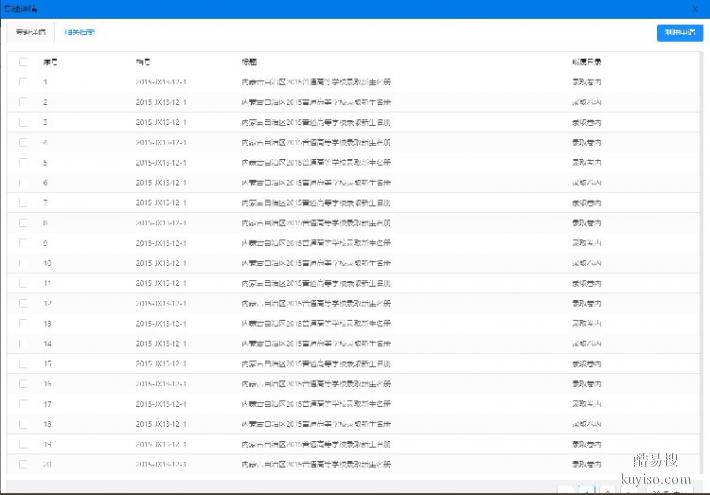The width and height of the screenshot is (710, 495).
Task: Enable the checkbox for row 7
Action: (x=23, y=203)
